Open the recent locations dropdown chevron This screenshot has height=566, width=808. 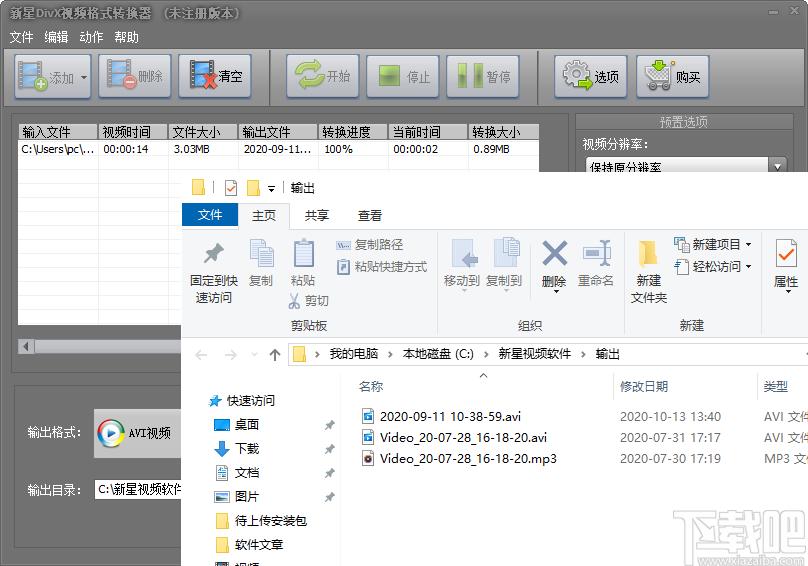coord(254,355)
